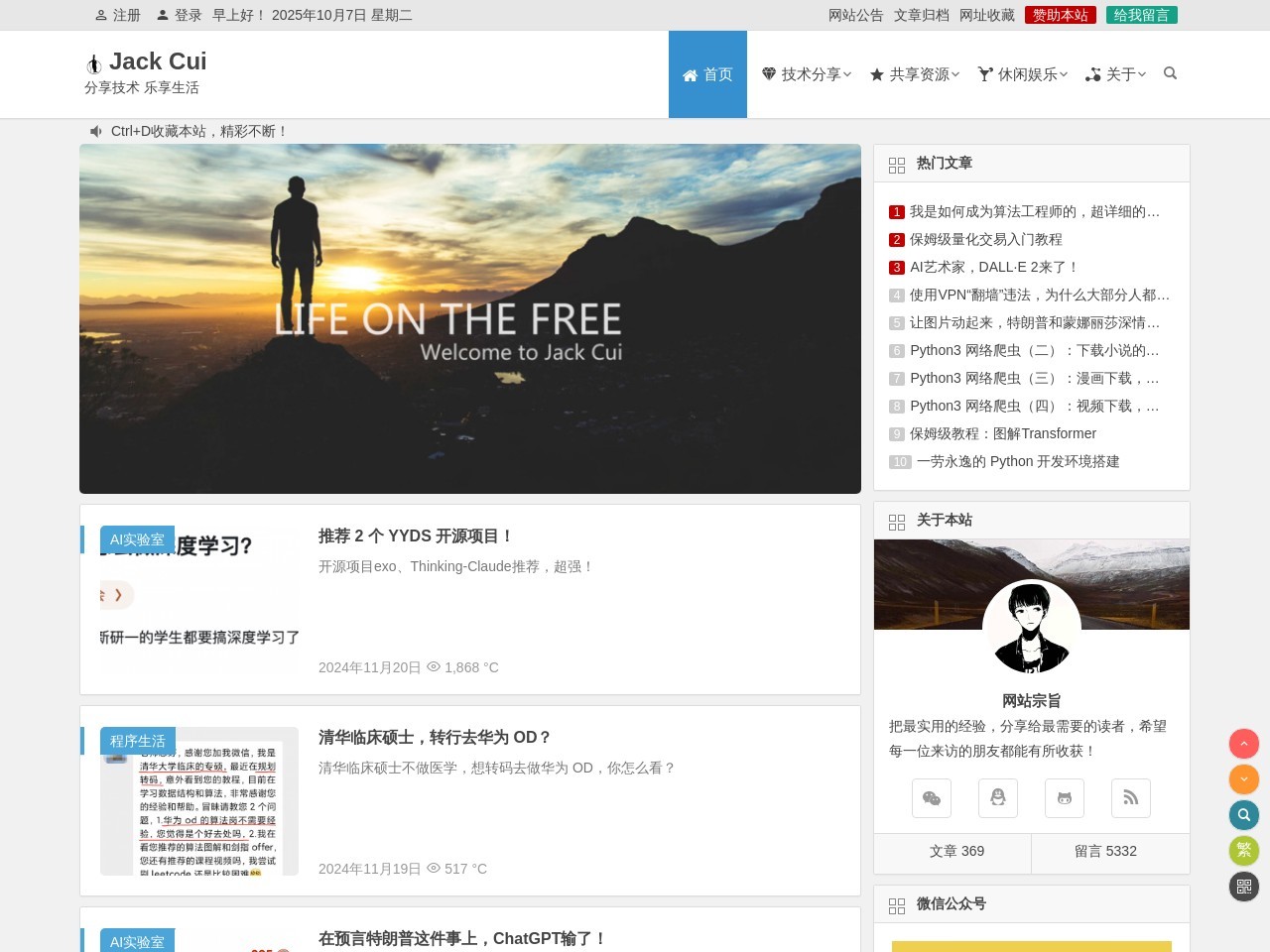This screenshot has width=1270, height=952.
Task: Click the RSS feed icon
Action: coord(1131,798)
